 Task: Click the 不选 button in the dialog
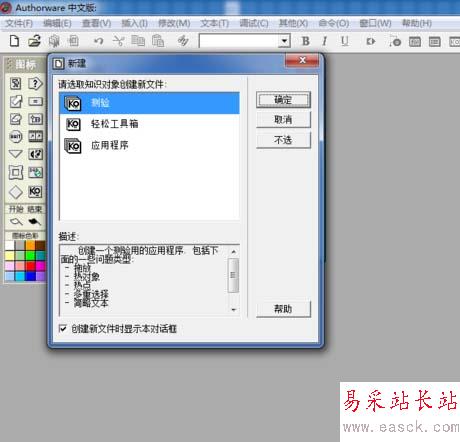tap(283, 140)
